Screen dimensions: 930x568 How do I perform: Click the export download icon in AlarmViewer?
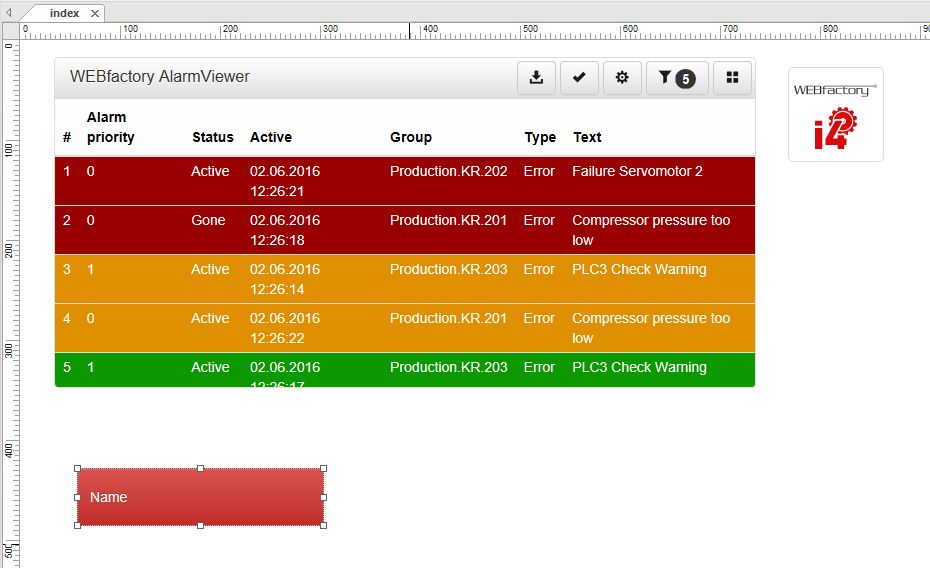pyautogui.click(x=536, y=78)
